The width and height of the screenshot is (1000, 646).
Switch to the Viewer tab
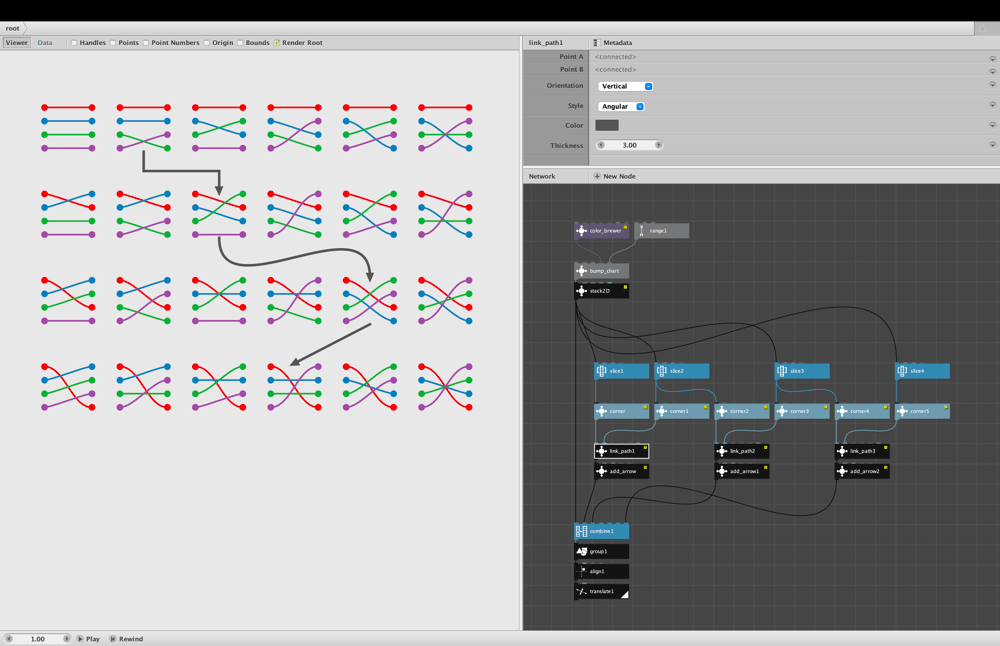point(17,43)
